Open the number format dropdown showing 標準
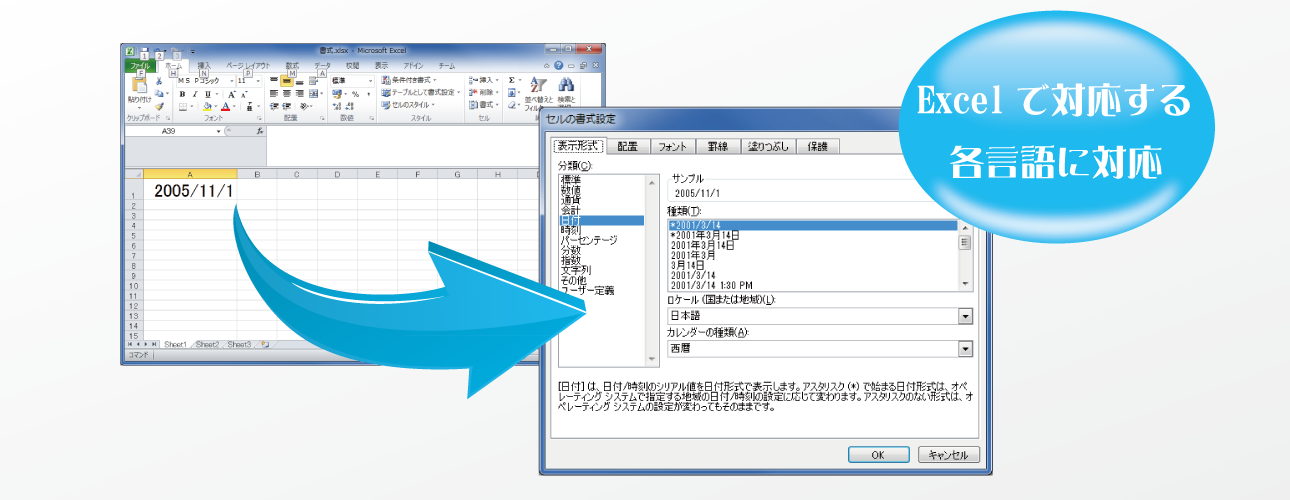Viewport: 1290px width, 500px height. (x=370, y=81)
